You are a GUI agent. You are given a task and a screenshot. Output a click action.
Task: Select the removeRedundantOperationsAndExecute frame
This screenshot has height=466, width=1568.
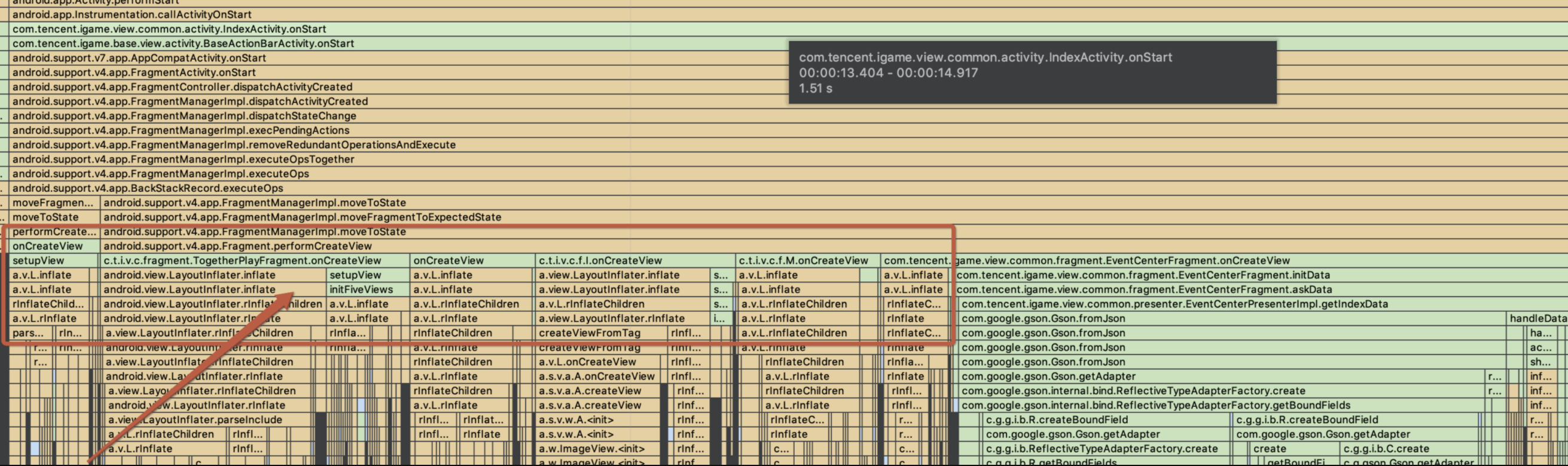[x=788, y=145]
